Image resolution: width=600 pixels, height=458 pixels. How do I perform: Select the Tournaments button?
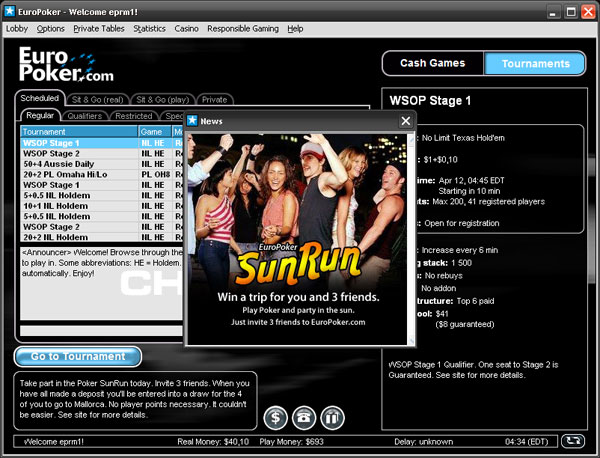[x=535, y=64]
